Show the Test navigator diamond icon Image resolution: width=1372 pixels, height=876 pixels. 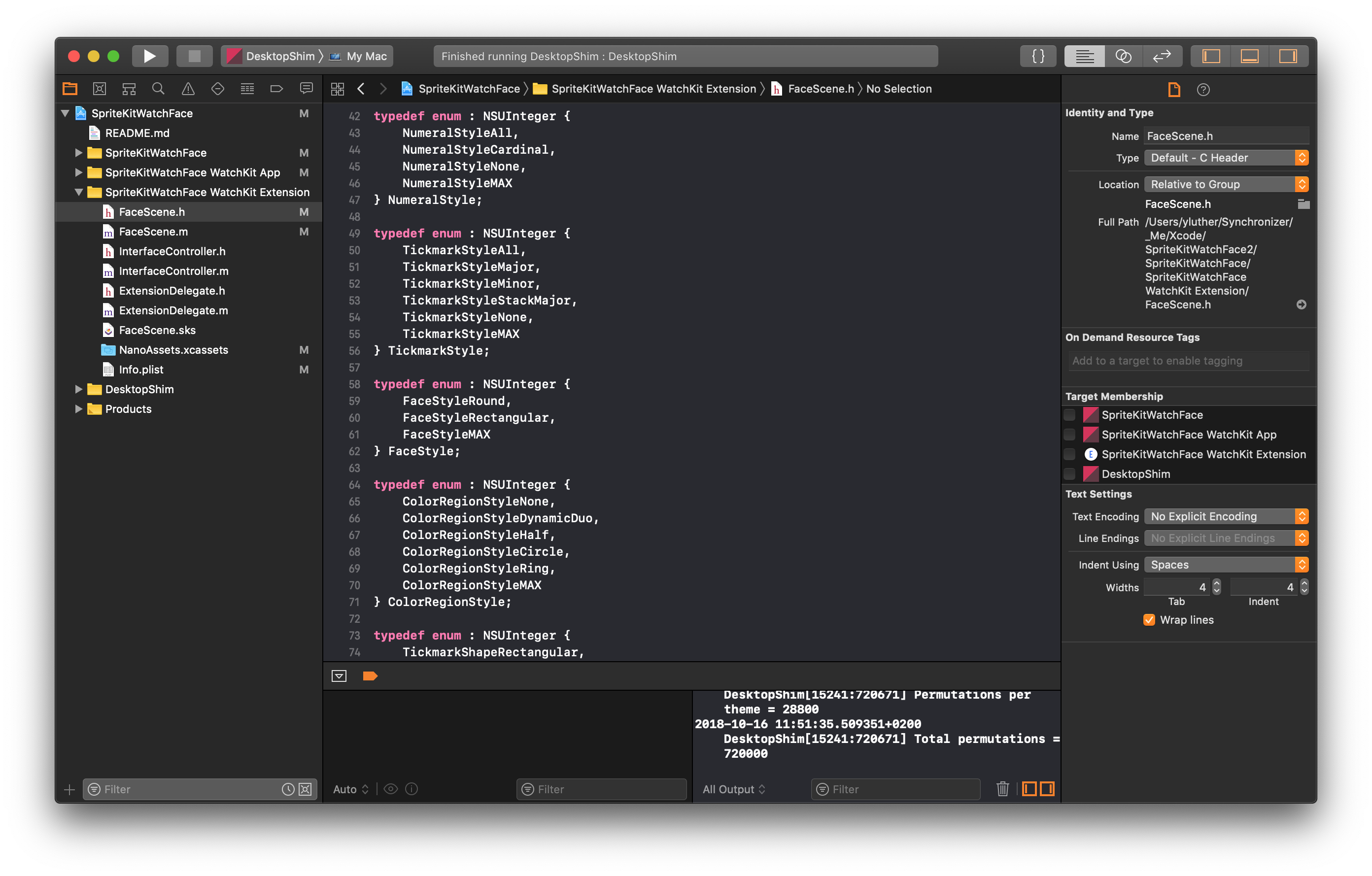tap(218, 88)
